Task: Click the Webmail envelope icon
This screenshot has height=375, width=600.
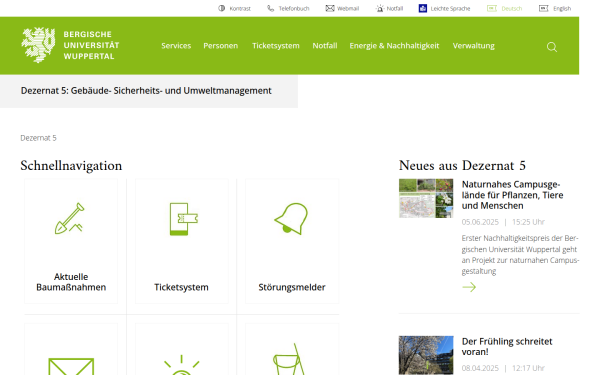Action: click(330, 8)
